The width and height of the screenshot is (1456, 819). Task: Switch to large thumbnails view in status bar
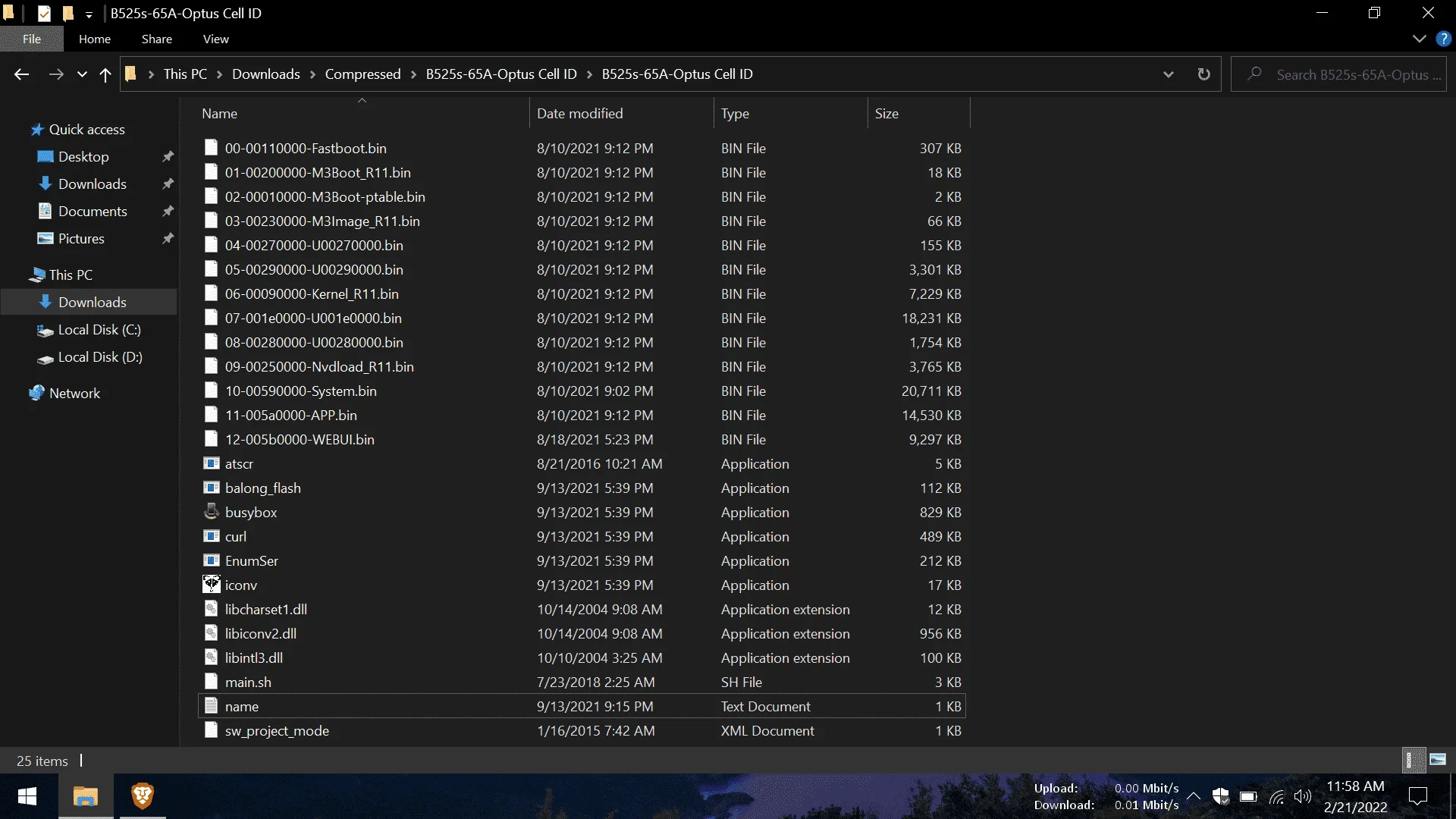tap(1438, 760)
